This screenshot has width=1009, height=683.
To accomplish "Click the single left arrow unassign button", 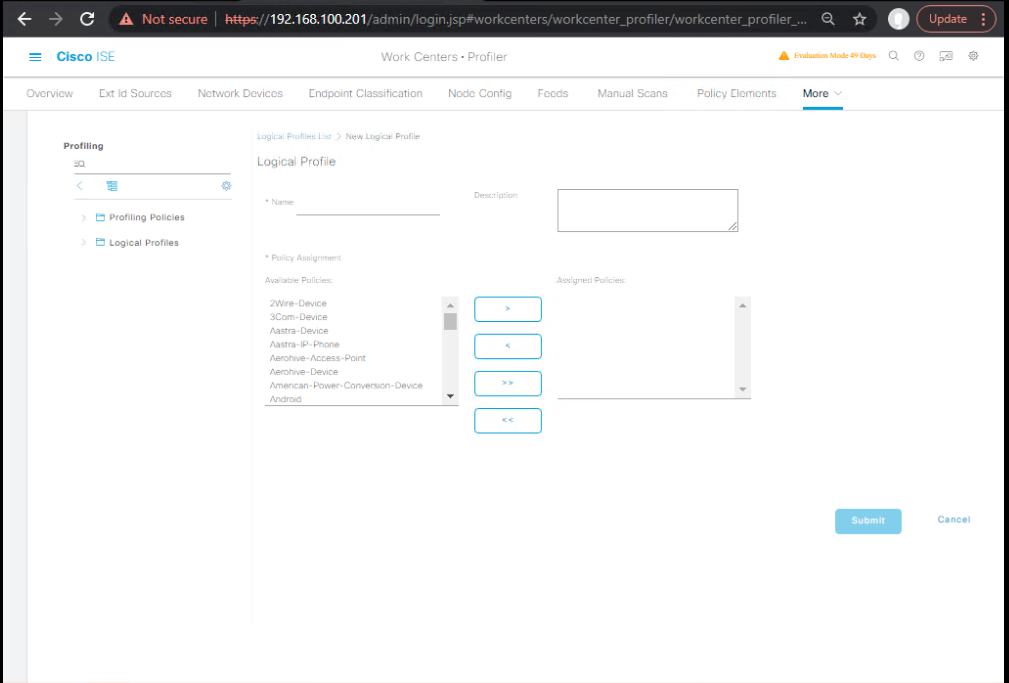I will [508, 346].
